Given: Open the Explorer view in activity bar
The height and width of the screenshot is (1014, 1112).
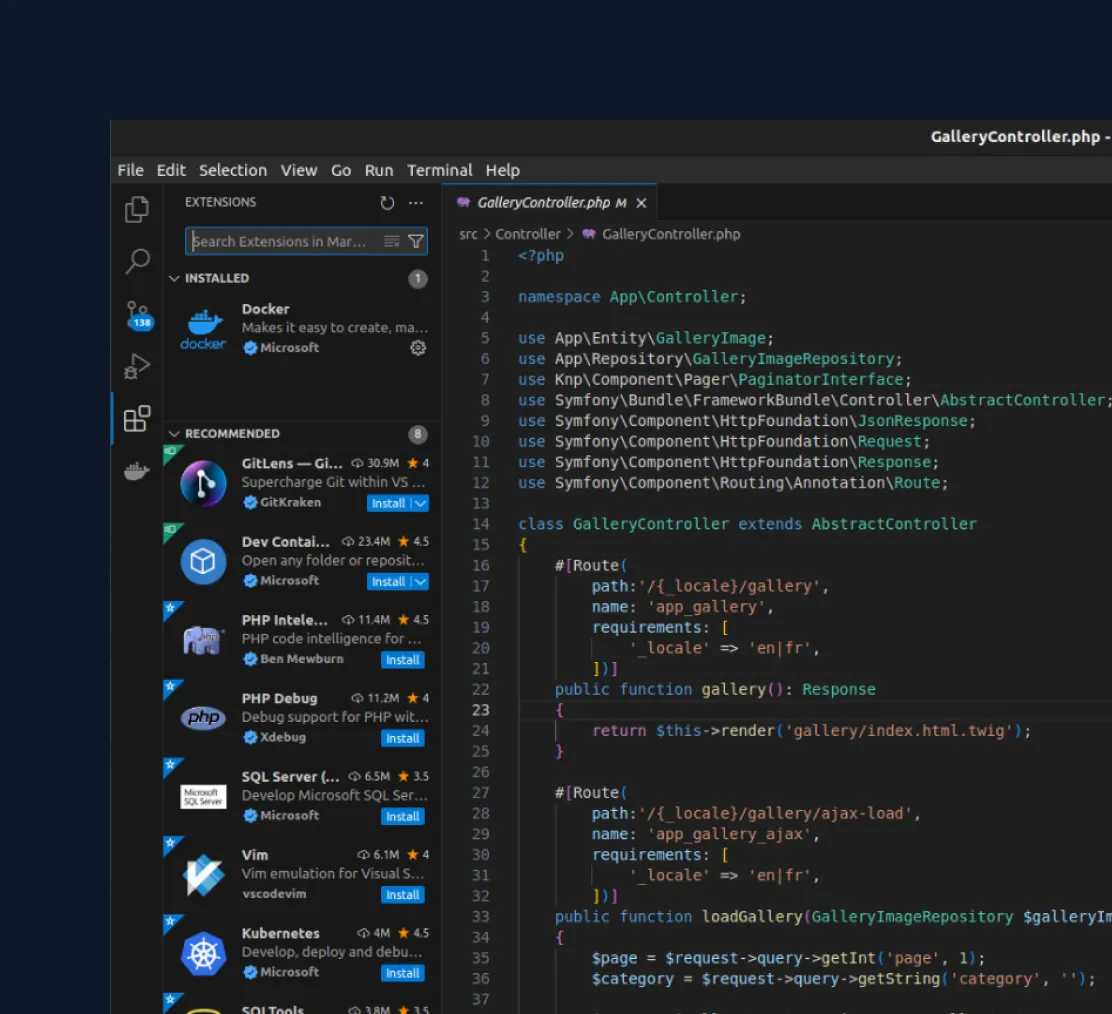Looking at the screenshot, I should pyautogui.click(x=137, y=210).
